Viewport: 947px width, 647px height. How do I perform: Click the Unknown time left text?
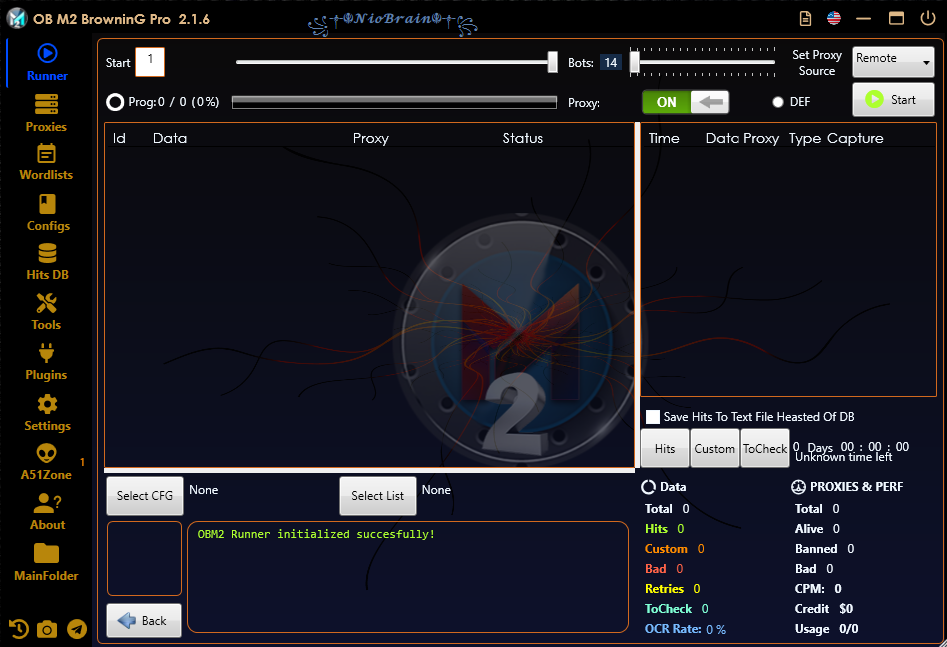843,457
